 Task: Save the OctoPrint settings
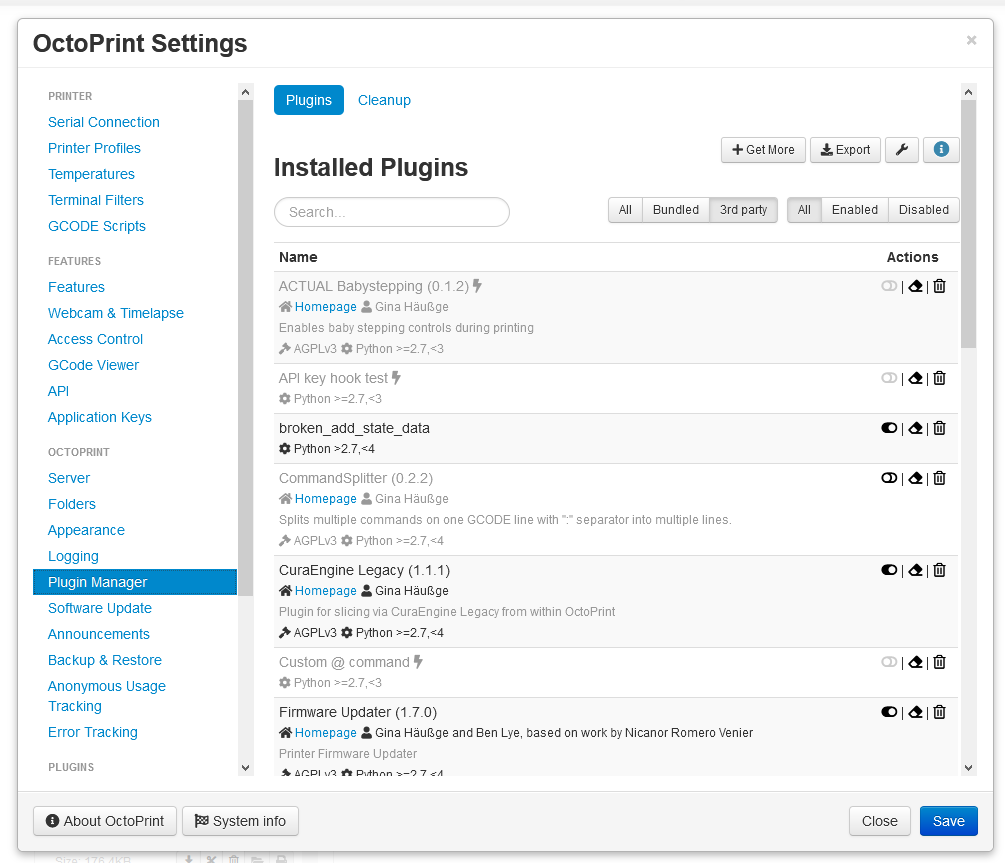[x=948, y=821]
